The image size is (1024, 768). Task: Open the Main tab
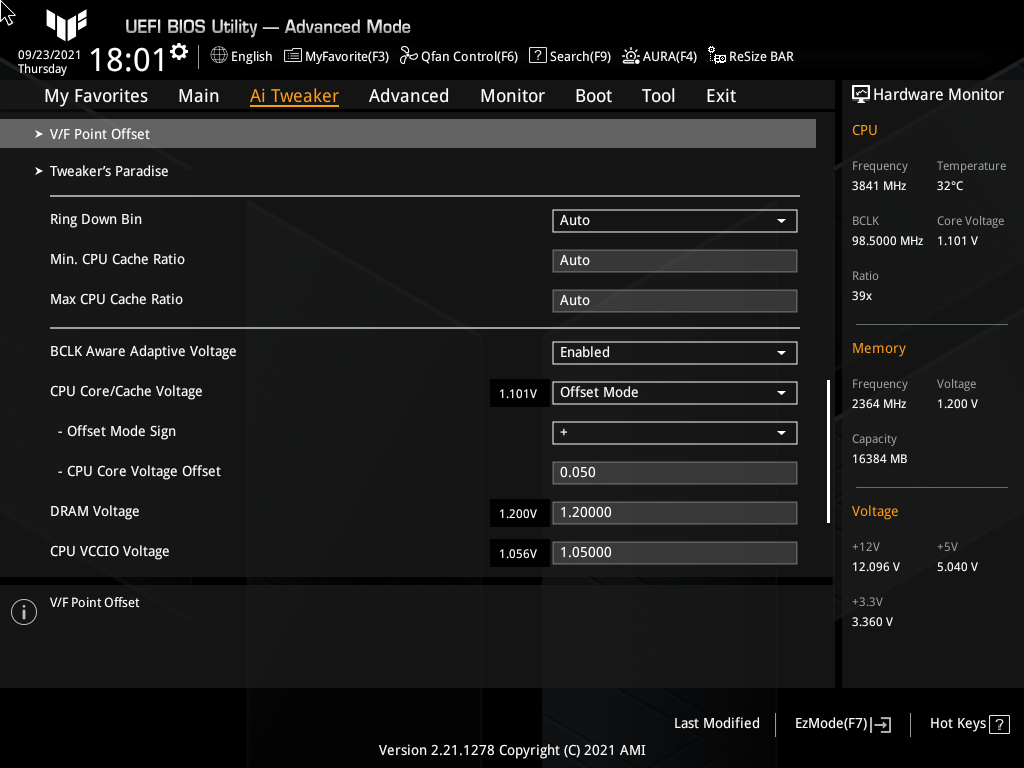click(199, 96)
